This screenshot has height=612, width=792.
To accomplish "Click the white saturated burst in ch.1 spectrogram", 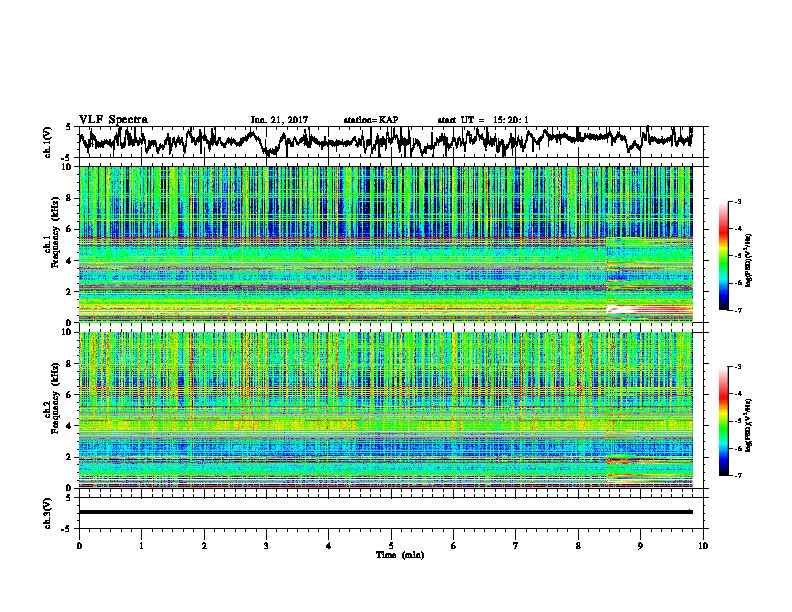I will pyautogui.click(x=649, y=310).
